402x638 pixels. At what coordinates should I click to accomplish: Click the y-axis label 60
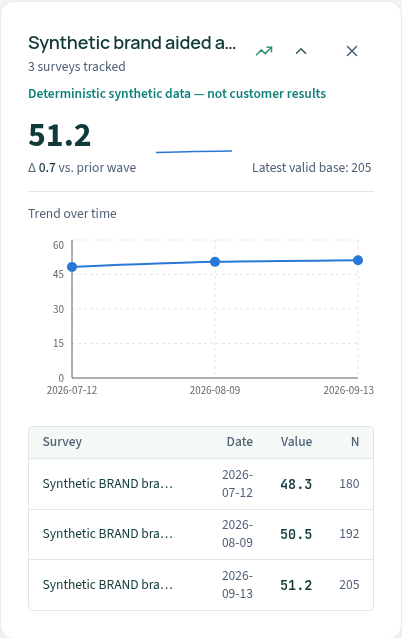[x=59, y=245]
